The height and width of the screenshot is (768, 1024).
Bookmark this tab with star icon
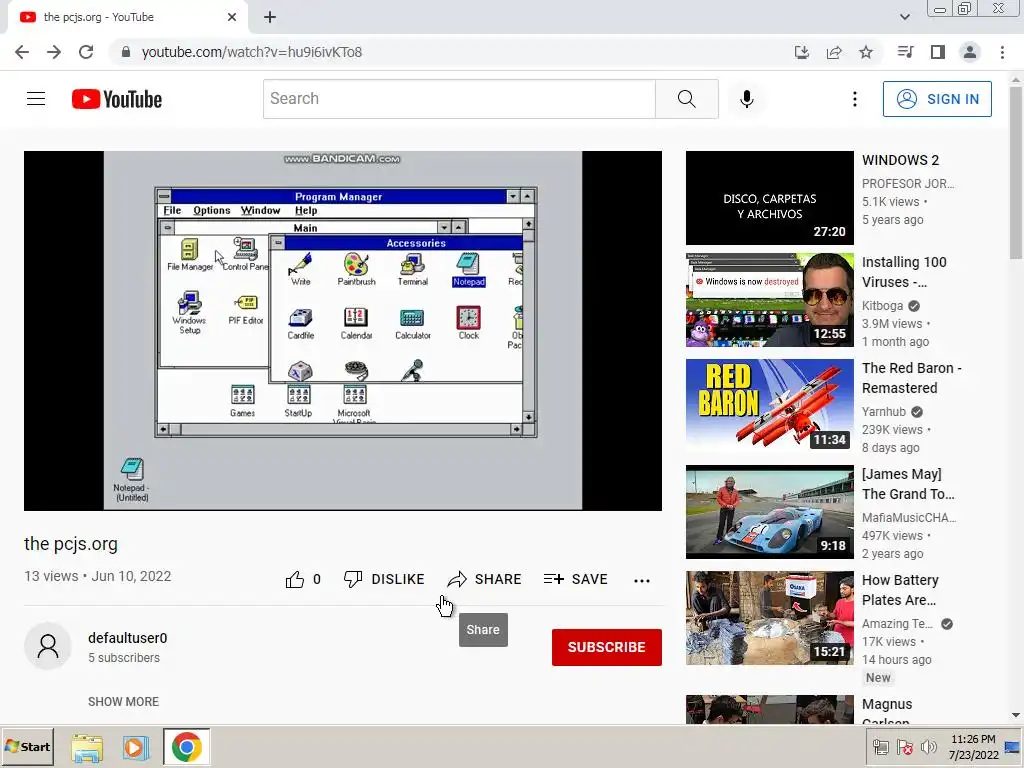coord(866,52)
